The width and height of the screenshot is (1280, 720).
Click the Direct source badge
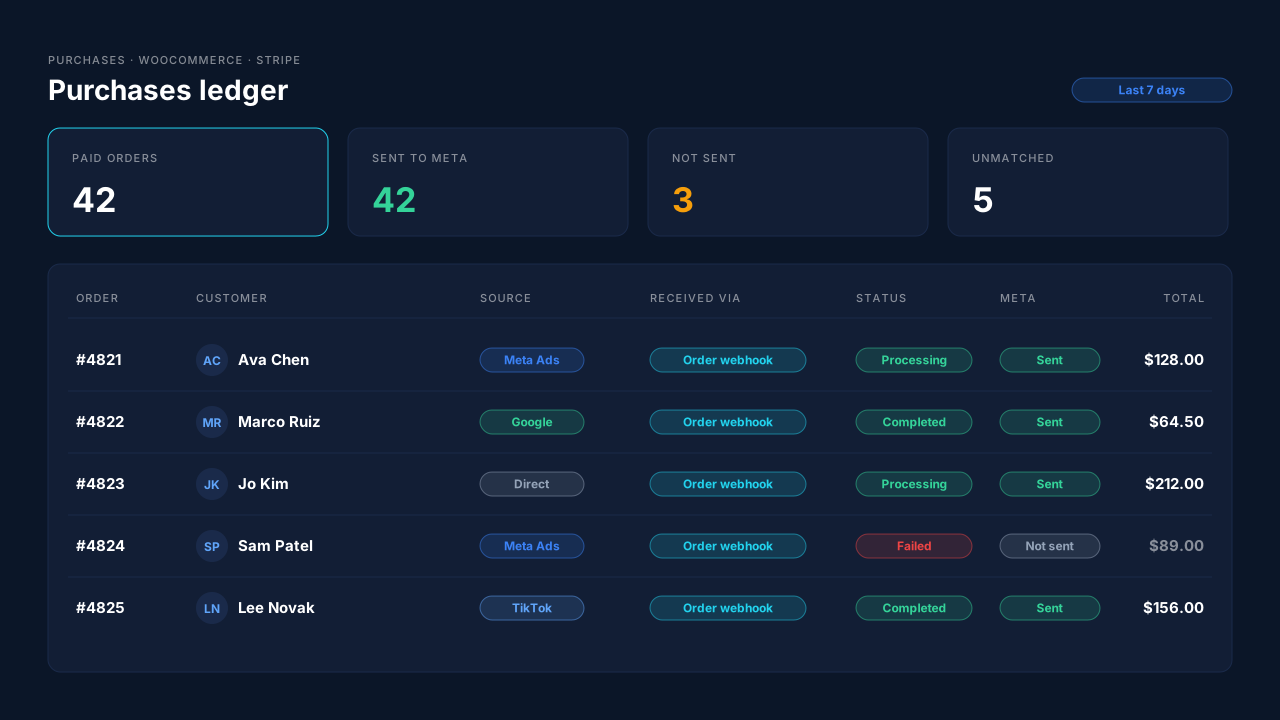(532, 484)
